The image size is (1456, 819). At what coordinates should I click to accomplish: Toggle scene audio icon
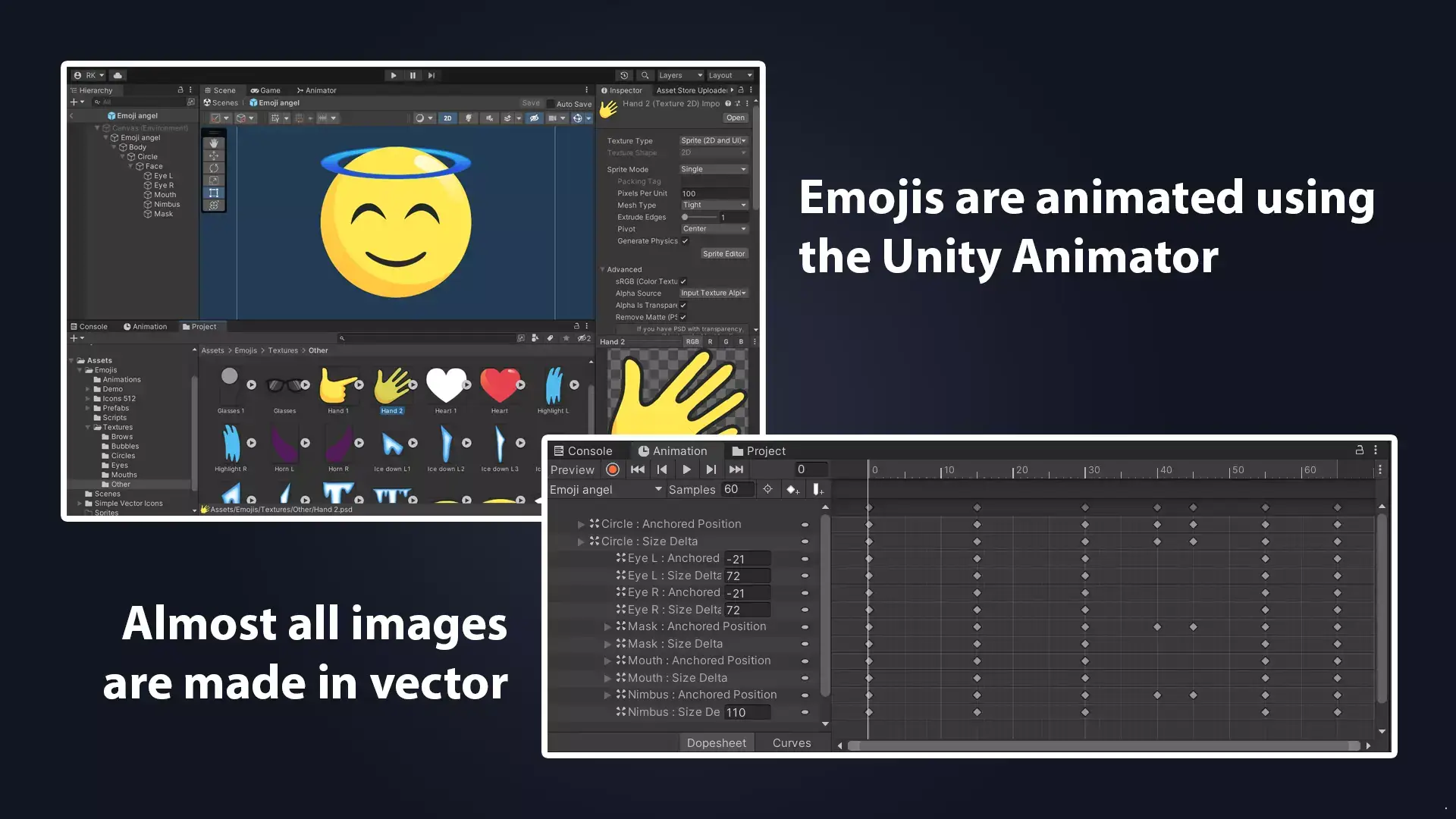(489, 118)
